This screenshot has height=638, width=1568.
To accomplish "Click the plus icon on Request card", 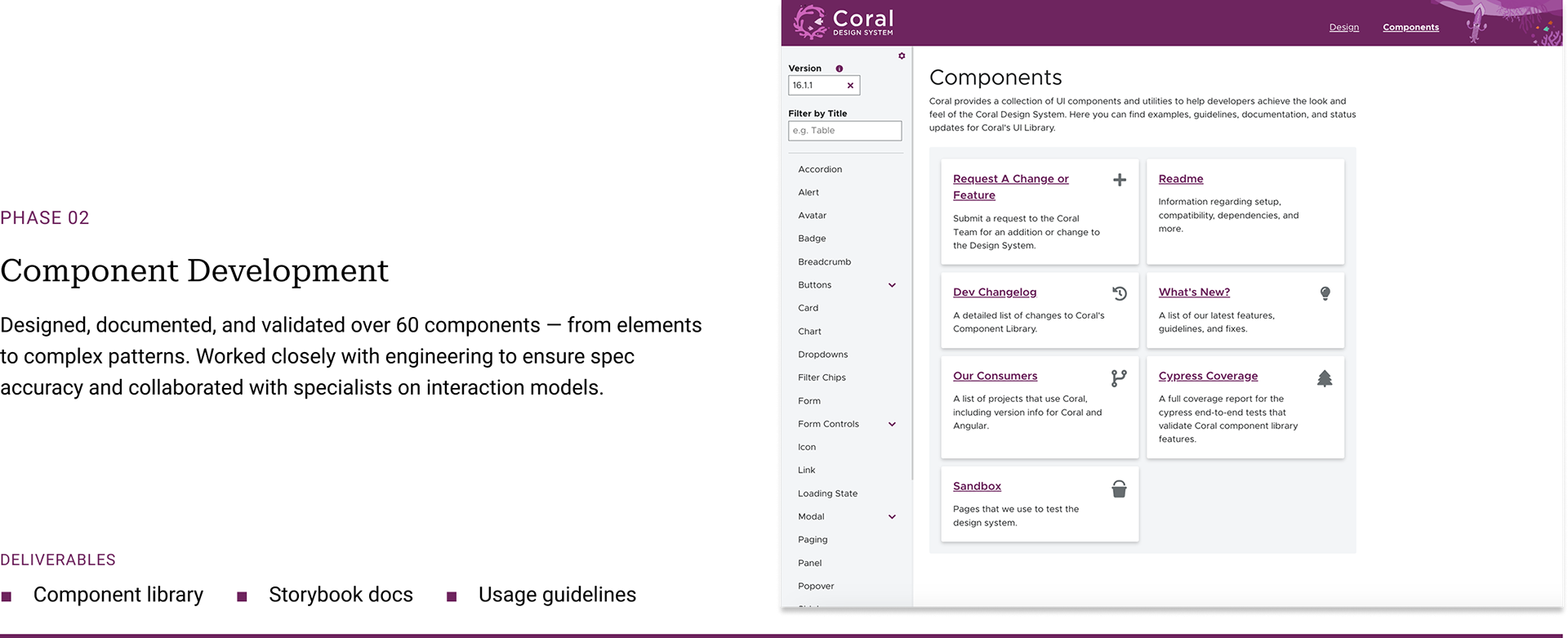I will click(x=1120, y=180).
